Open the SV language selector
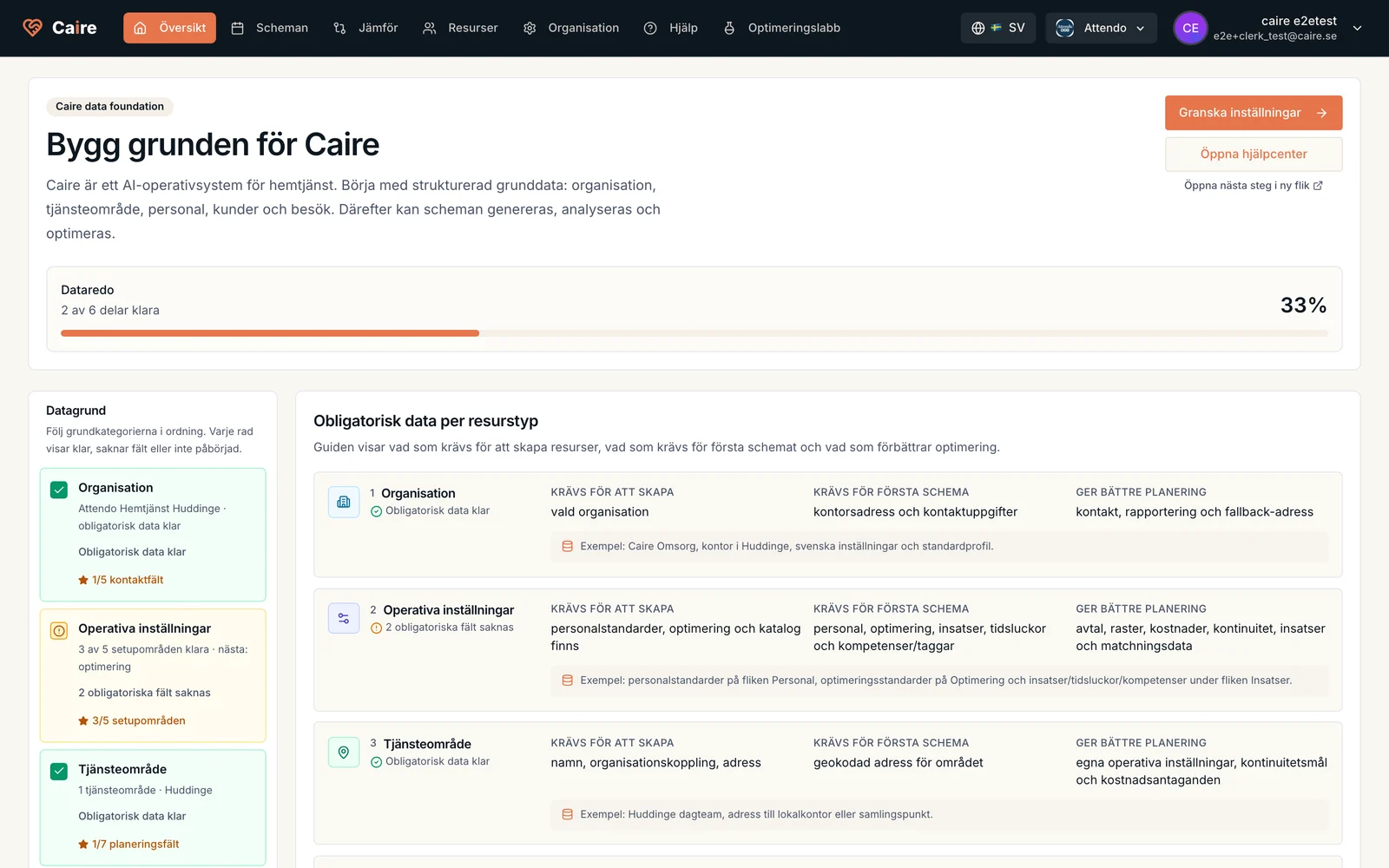This screenshot has width=1389, height=868. pos(998,28)
